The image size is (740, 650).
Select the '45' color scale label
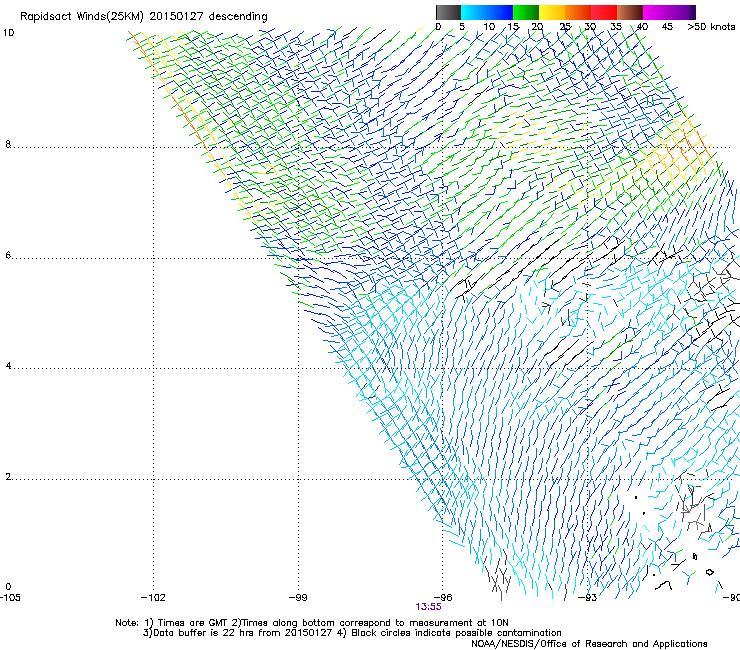pos(667,27)
